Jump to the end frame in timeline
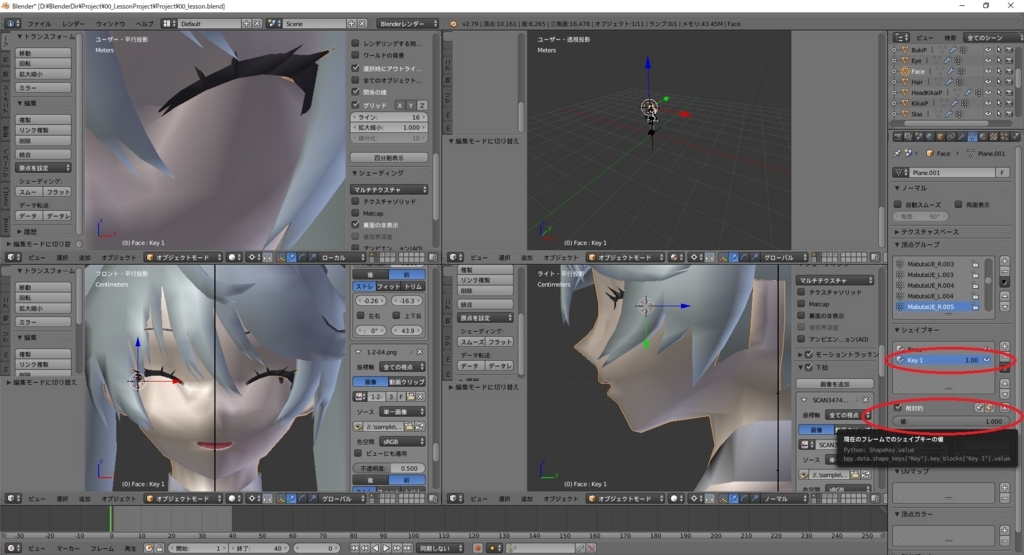 click(x=408, y=548)
